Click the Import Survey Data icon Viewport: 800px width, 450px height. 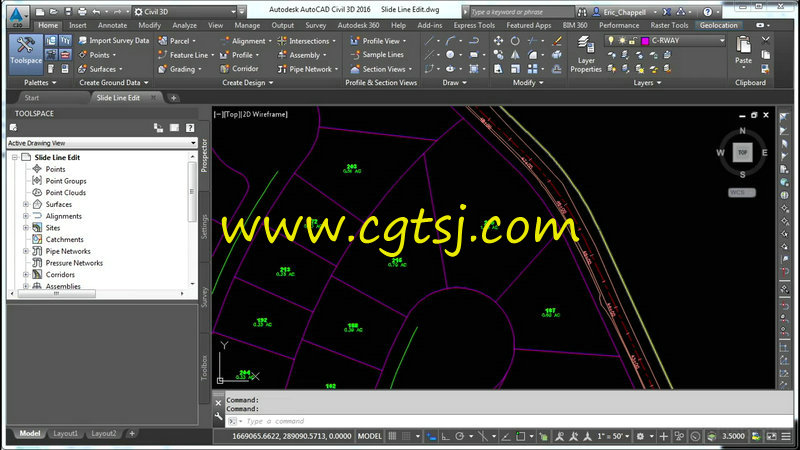pos(83,40)
